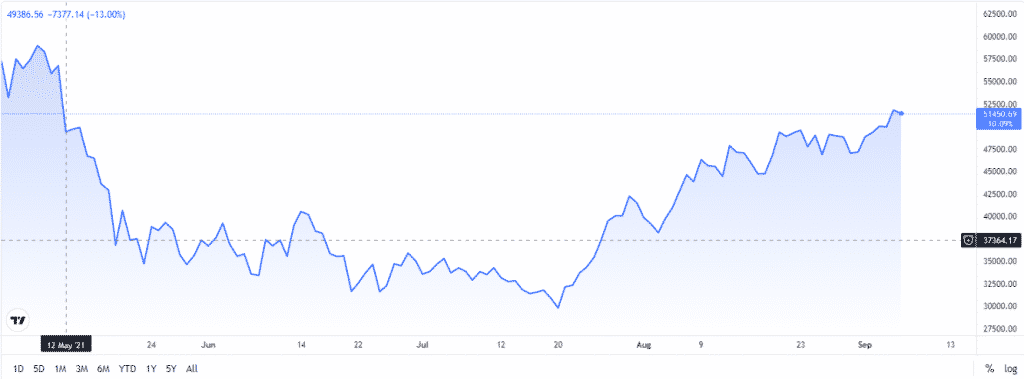This screenshot has height=379, width=1024.
Task: Click the 12 May '21 date label
Action: pos(66,344)
